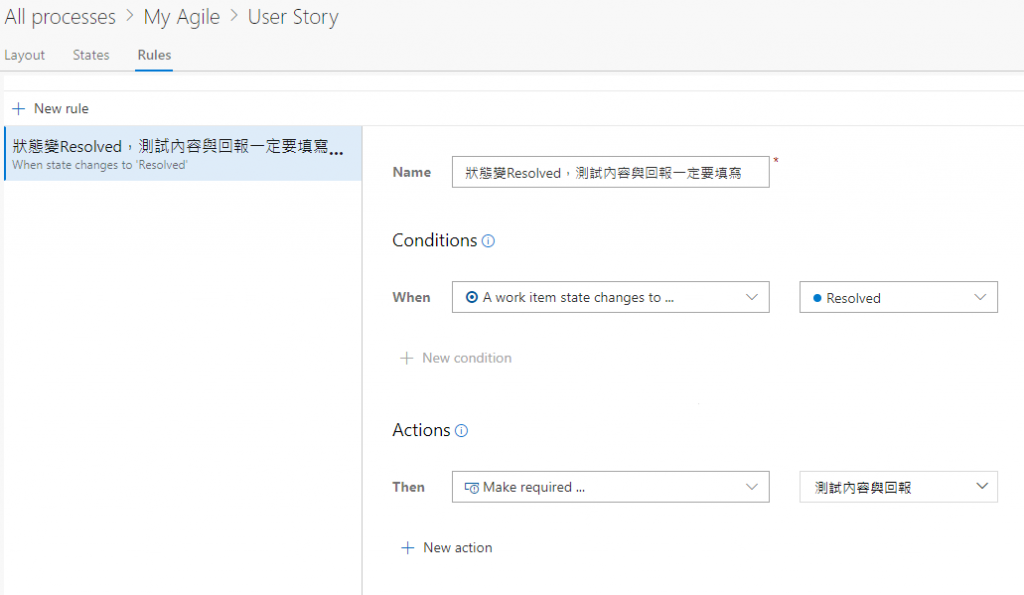
Task: Expand the When condition dropdown arrow
Action: (752, 297)
